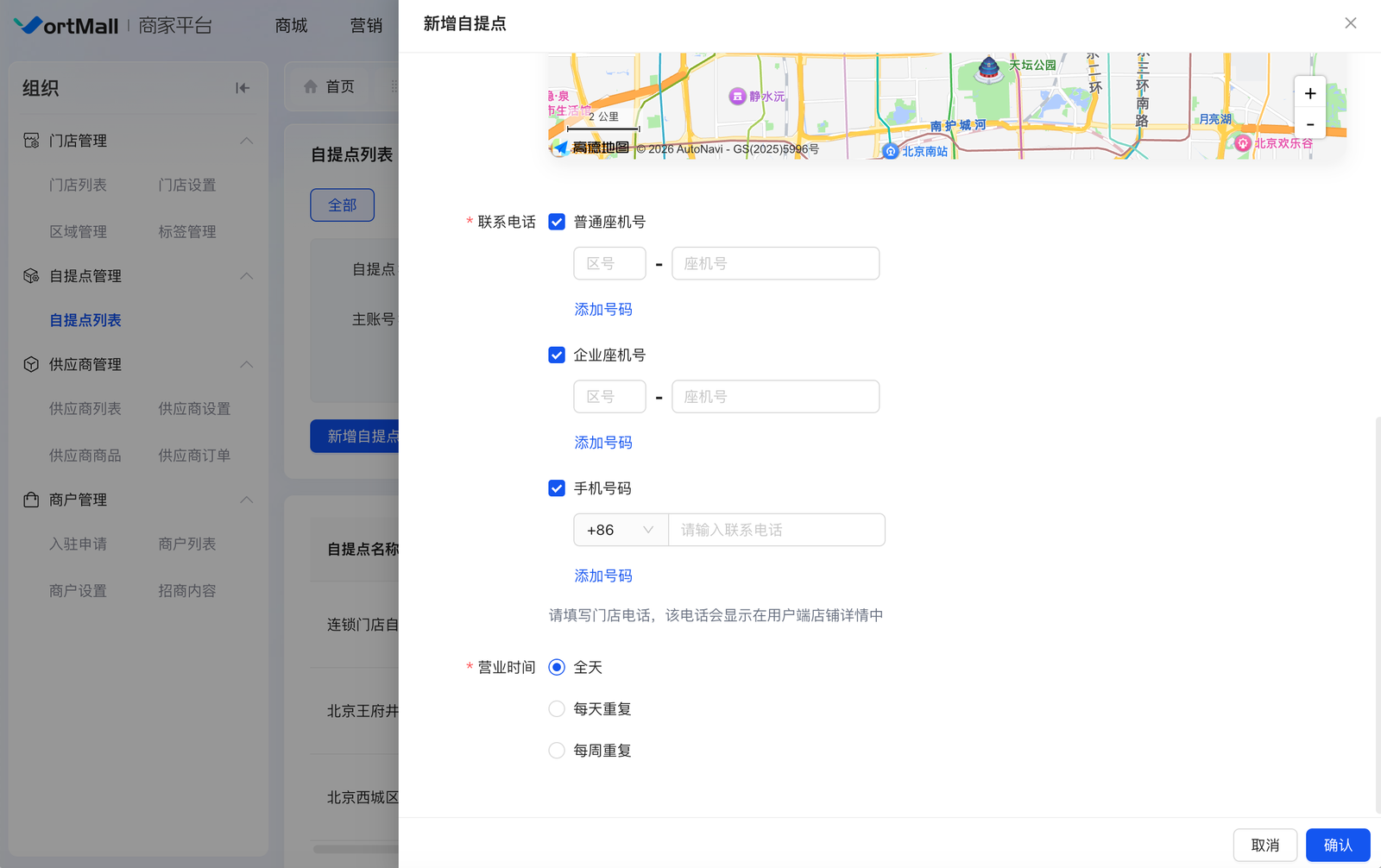Click the 确认 button
Image resolution: width=1381 pixels, height=868 pixels.
(1337, 845)
